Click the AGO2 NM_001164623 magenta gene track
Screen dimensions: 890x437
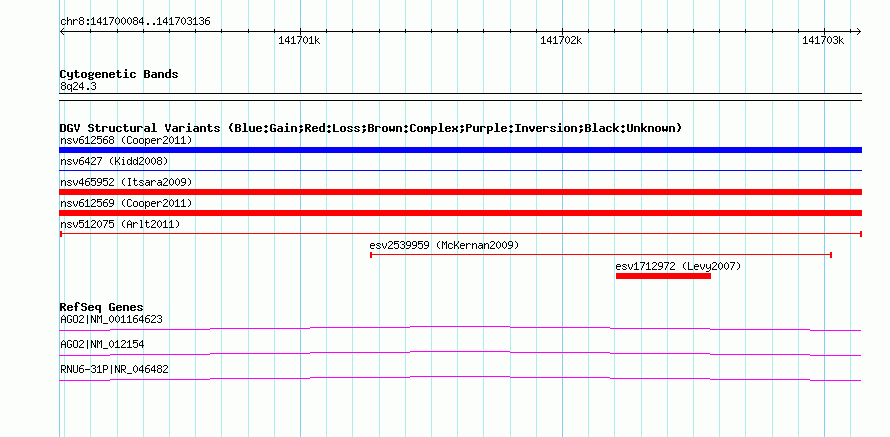[460, 328]
